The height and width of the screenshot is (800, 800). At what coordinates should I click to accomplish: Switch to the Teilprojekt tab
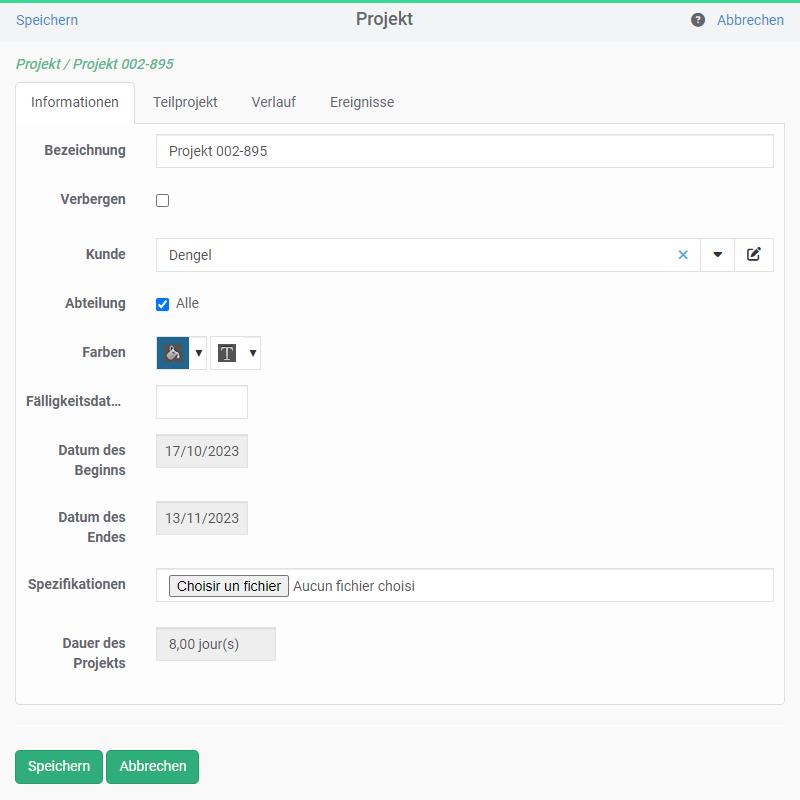tap(185, 102)
